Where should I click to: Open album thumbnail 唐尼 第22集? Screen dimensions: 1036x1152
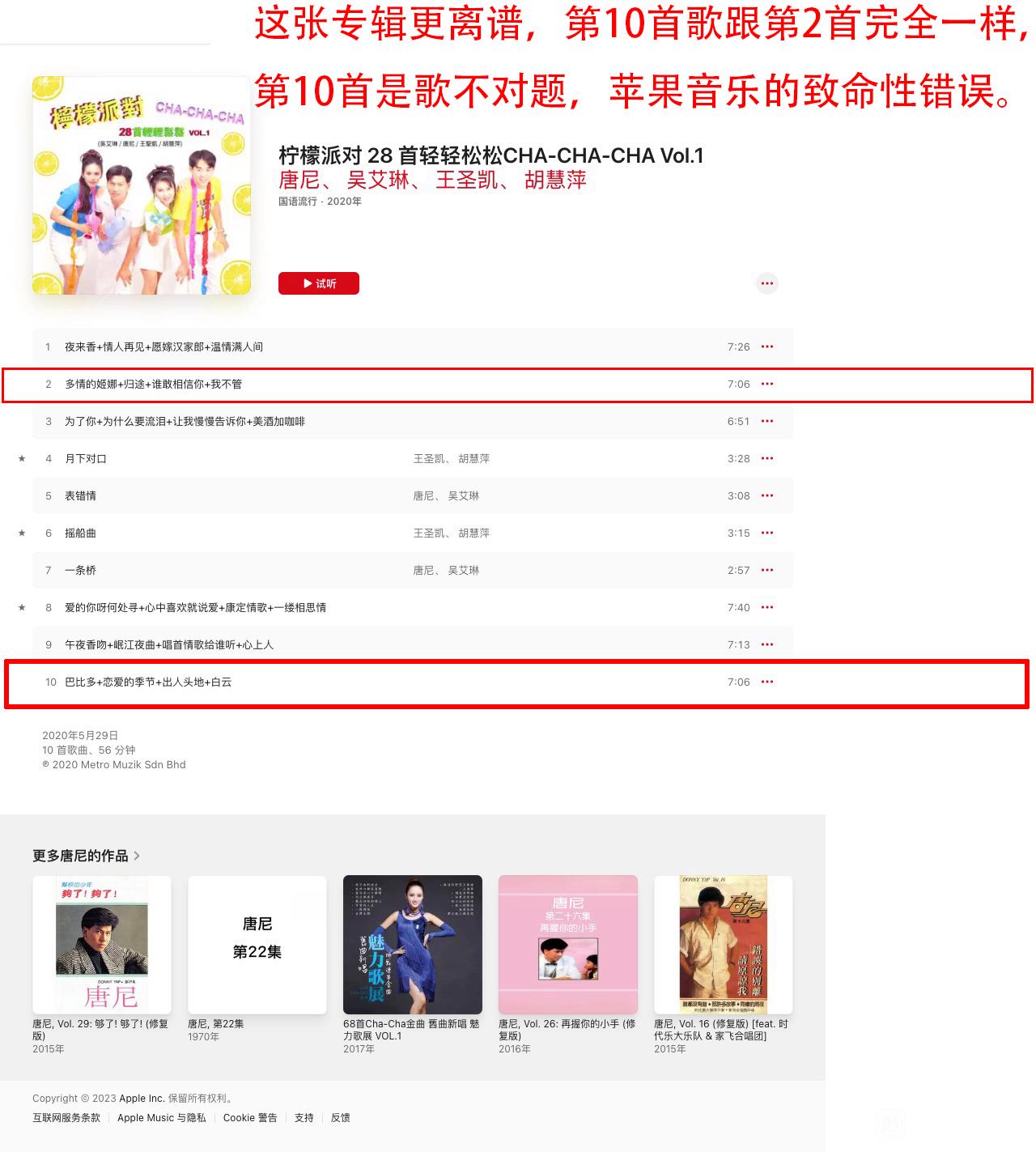pyautogui.click(x=257, y=945)
